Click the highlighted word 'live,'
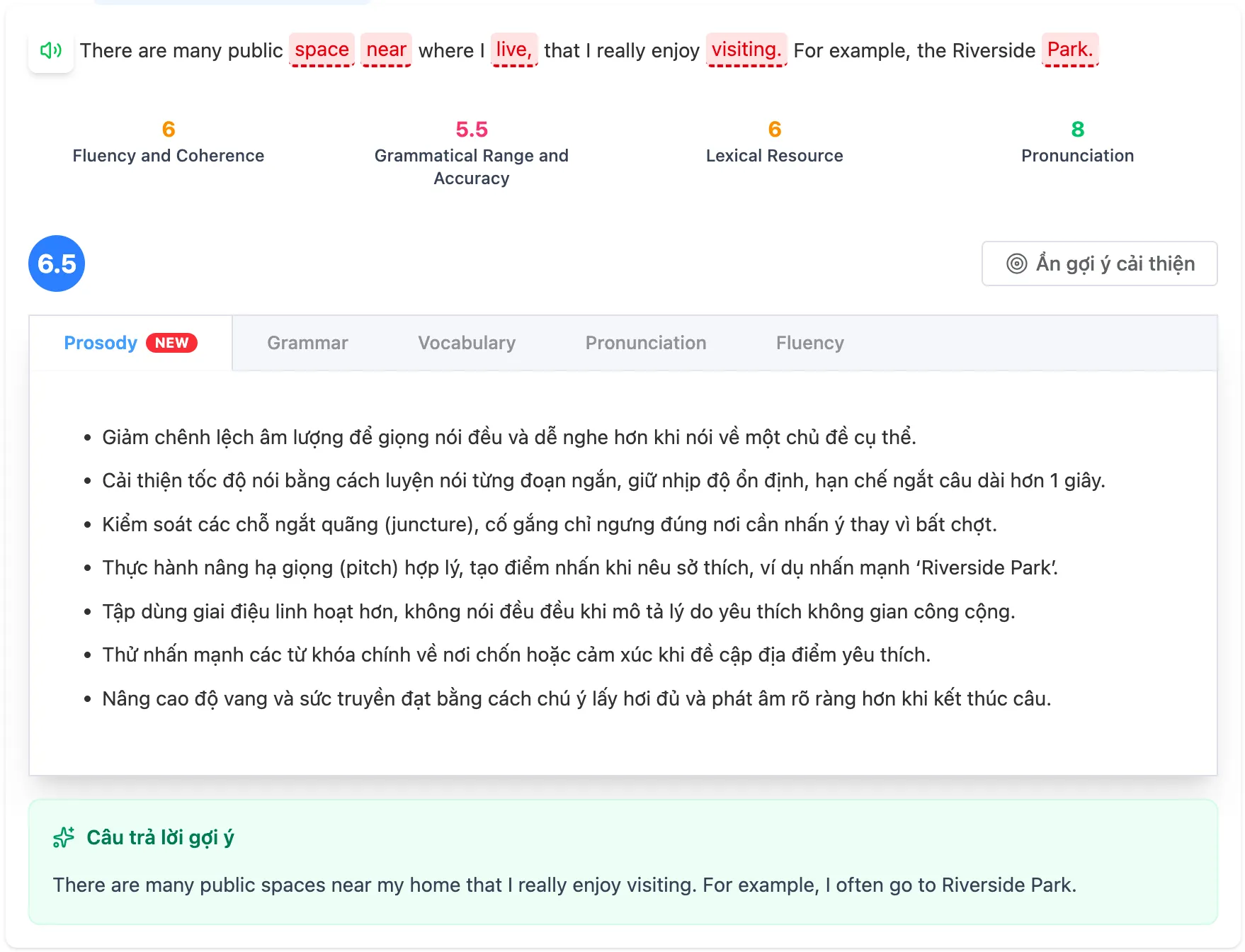1245x952 pixels. click(x=514, y=50)
